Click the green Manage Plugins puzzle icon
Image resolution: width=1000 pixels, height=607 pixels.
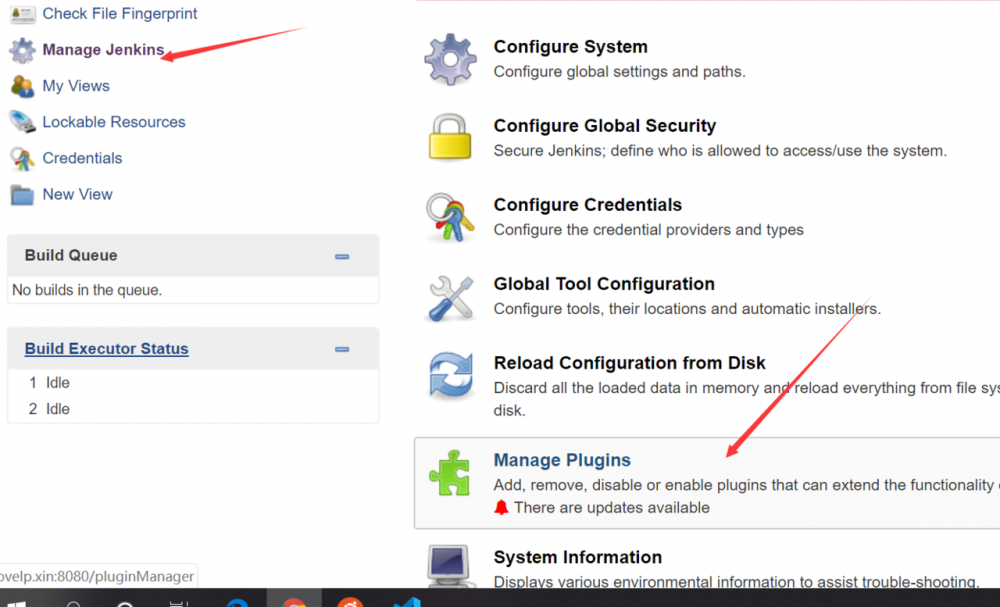coord(450,473)
